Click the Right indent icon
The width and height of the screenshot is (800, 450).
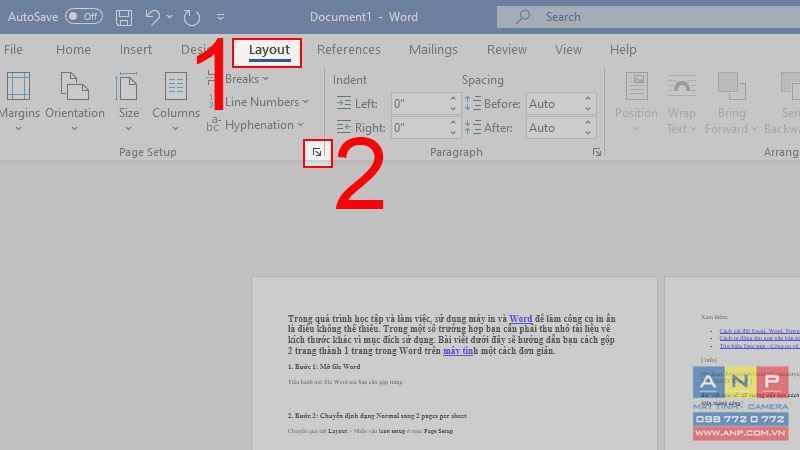tap(343, 127)
